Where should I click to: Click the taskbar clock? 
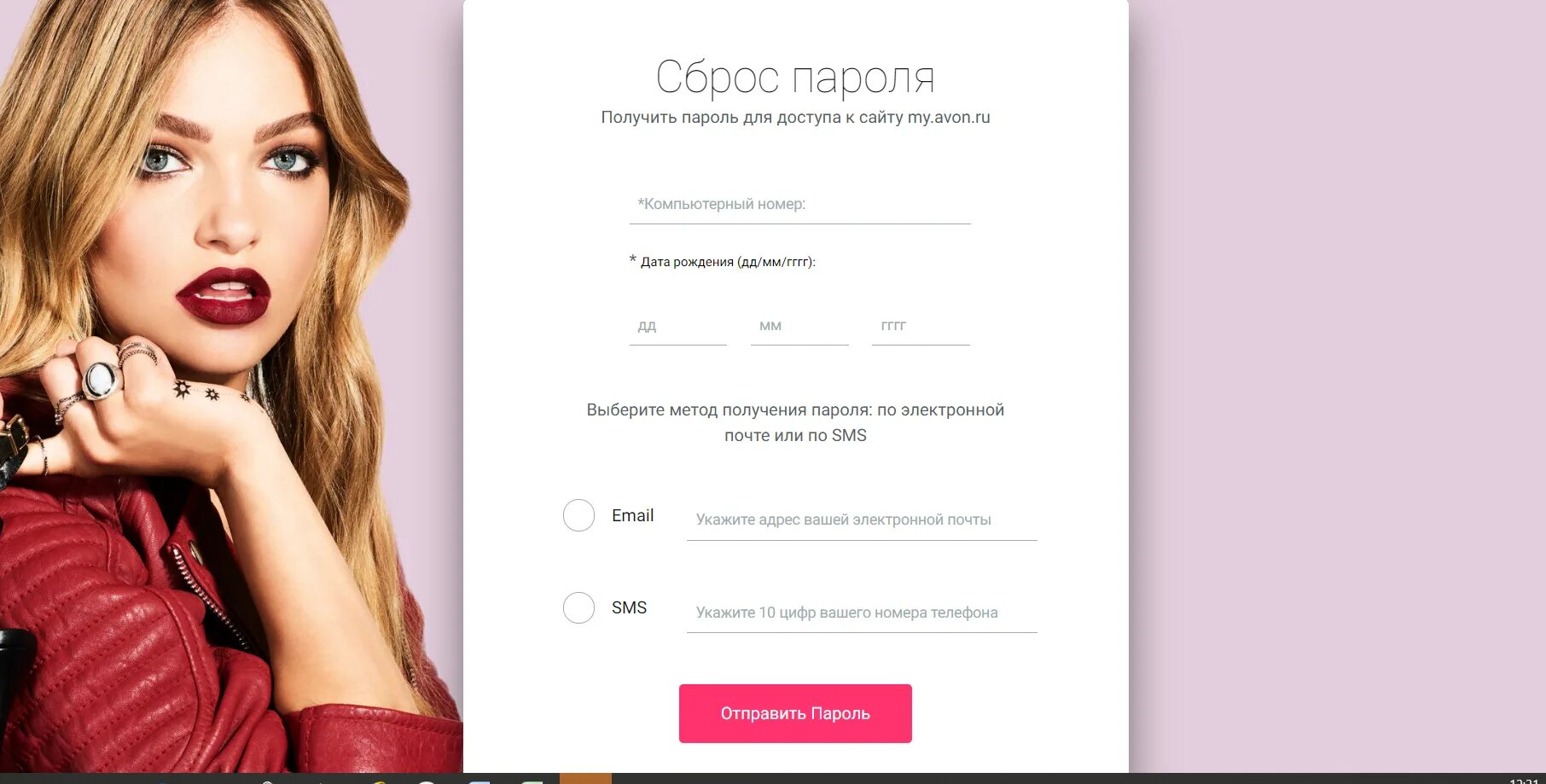(x=1524, y=780)
